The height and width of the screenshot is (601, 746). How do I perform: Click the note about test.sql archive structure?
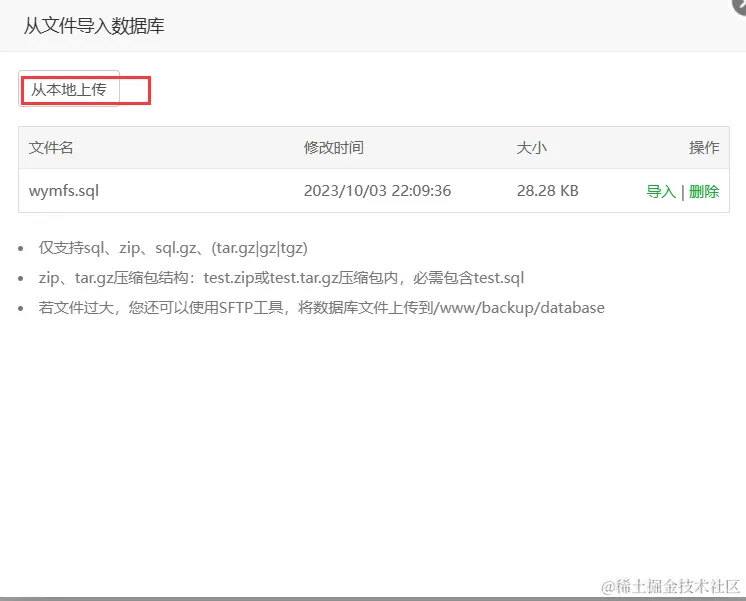[x=281, y=277]
